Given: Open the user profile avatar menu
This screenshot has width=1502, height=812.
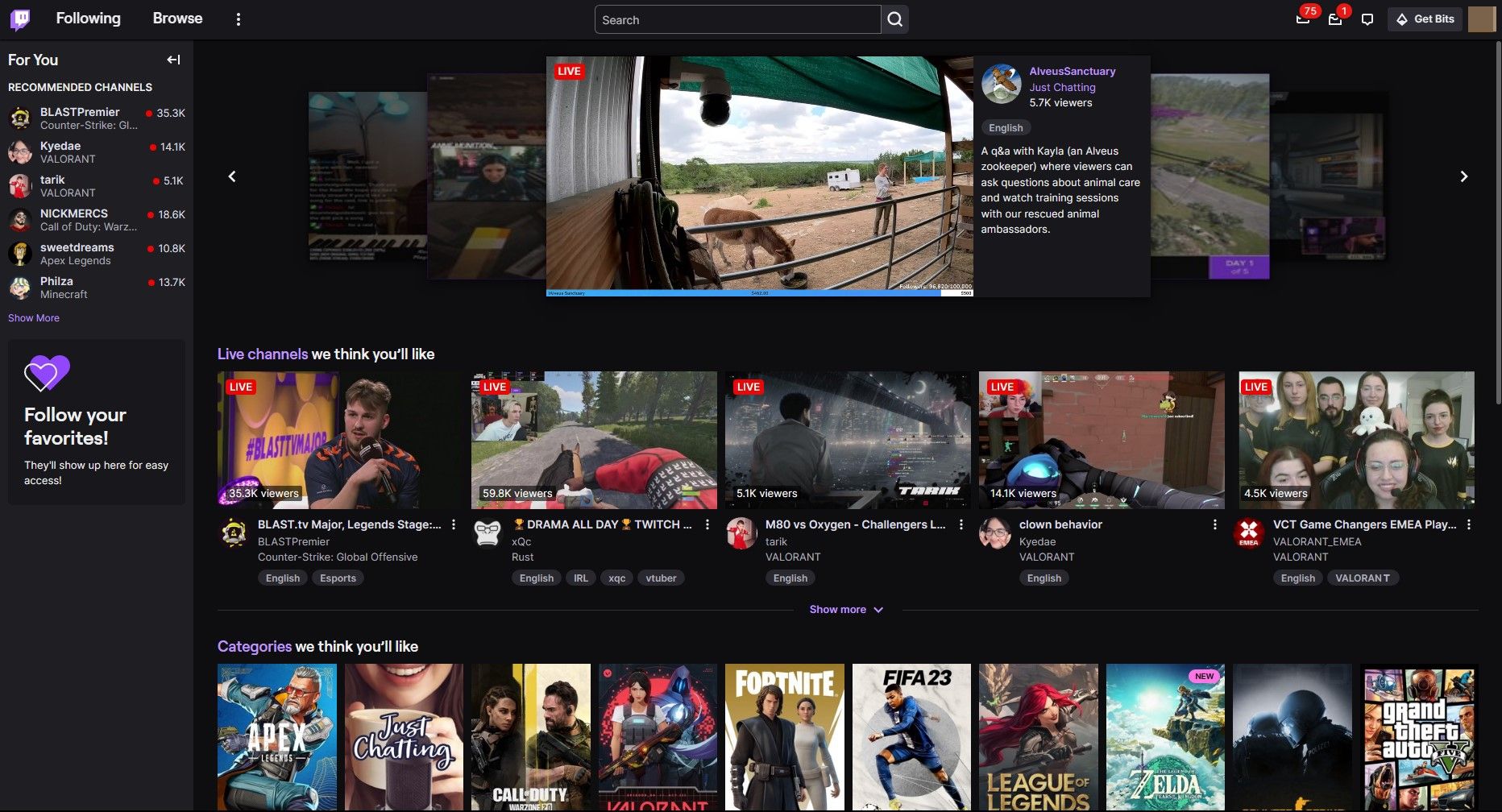Looking at the screenshot, I should [1481, 19].
